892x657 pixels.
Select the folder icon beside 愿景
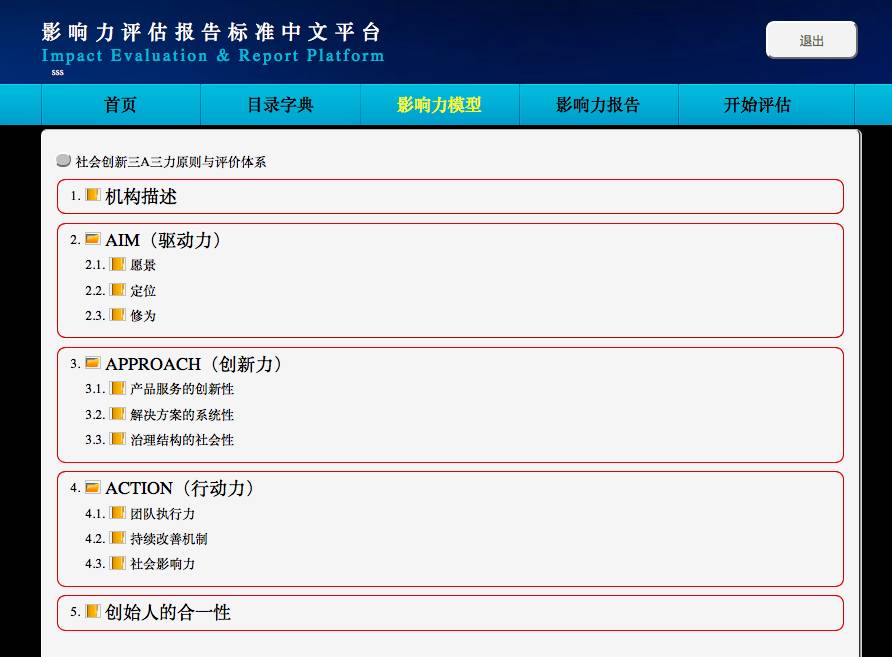119,264
